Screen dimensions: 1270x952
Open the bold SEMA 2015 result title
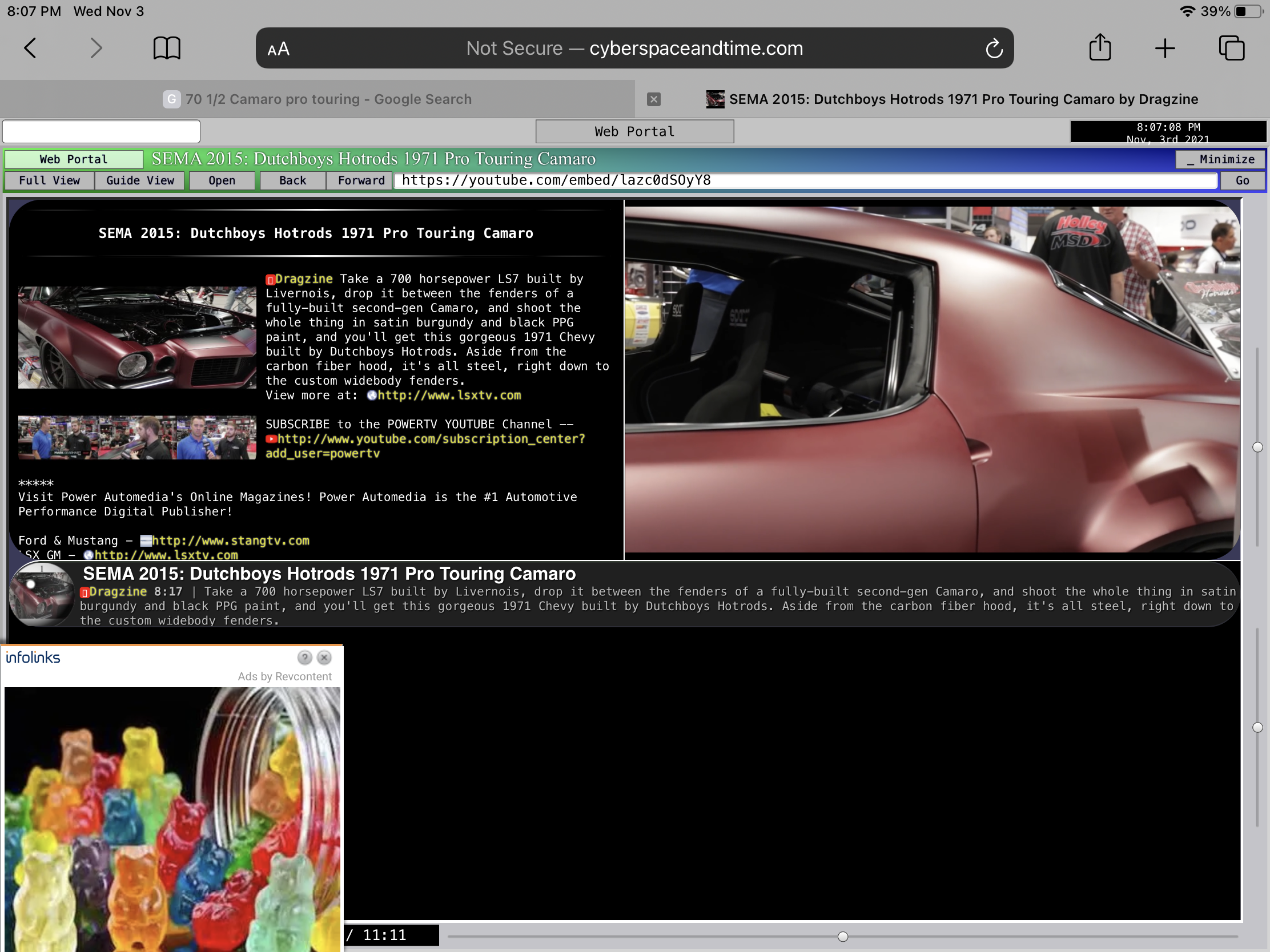329,574
